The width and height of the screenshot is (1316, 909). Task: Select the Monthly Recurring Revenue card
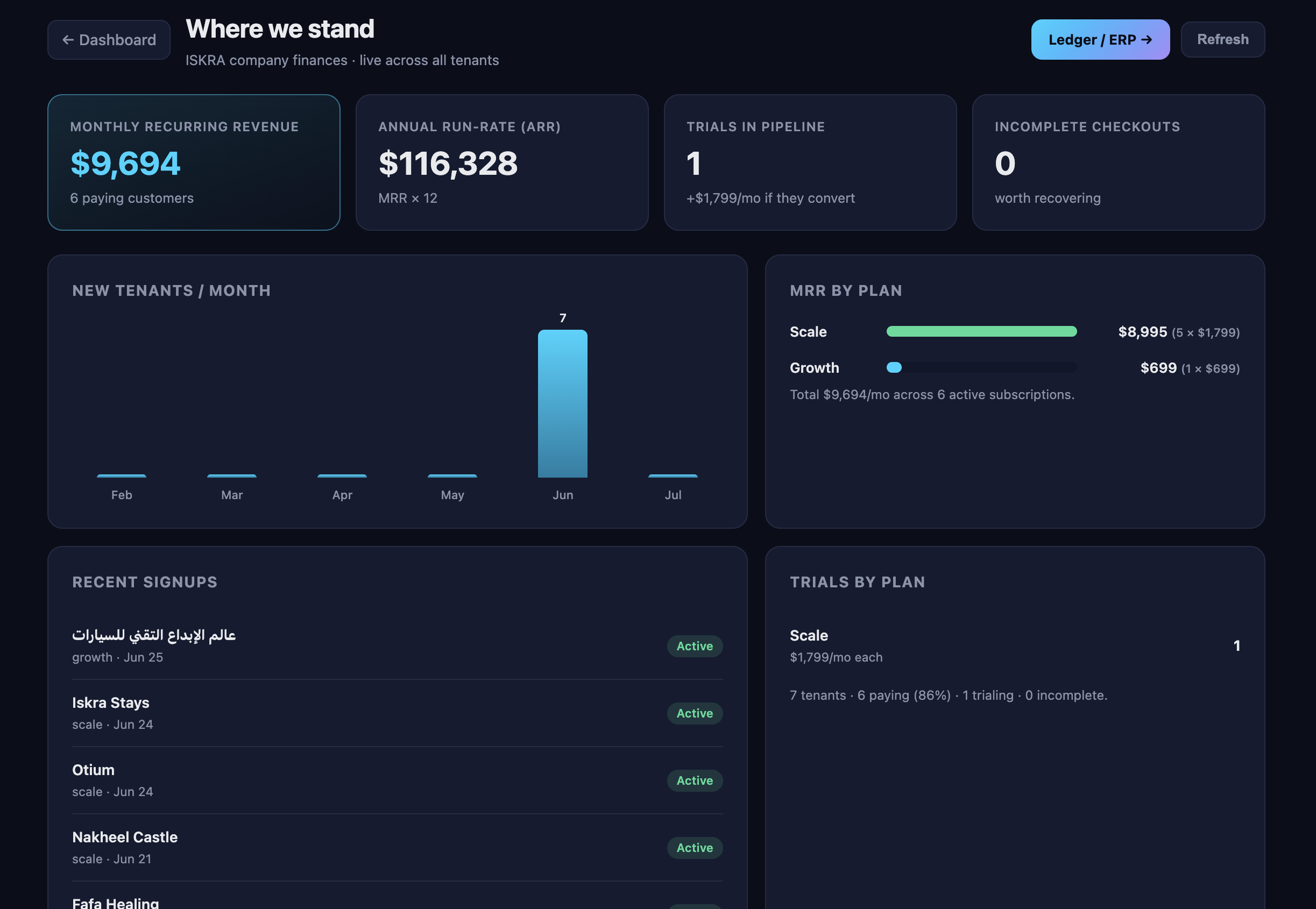click(x=194, y=162)
